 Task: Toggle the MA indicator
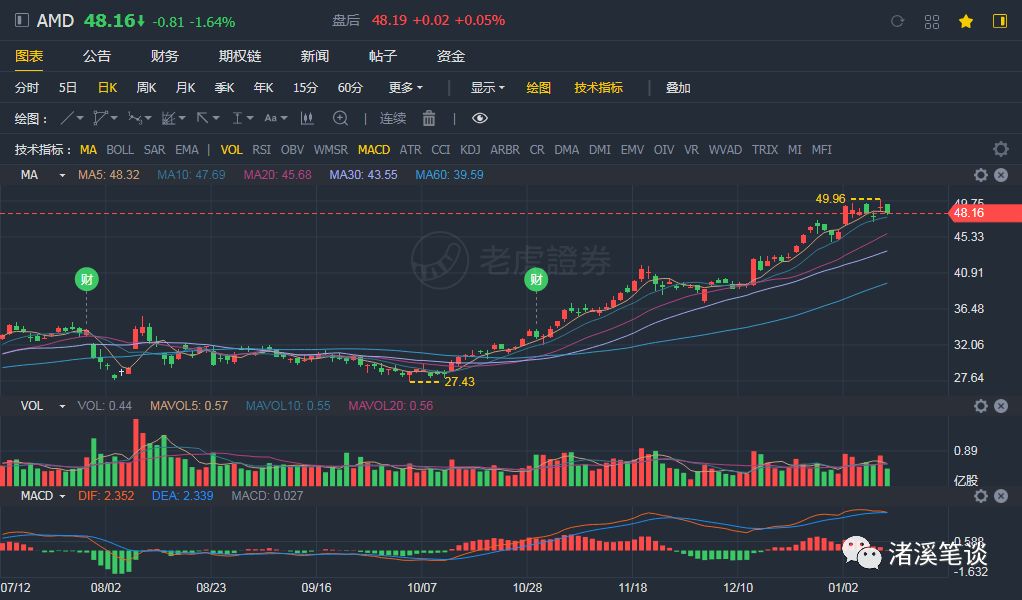[88, 150]
